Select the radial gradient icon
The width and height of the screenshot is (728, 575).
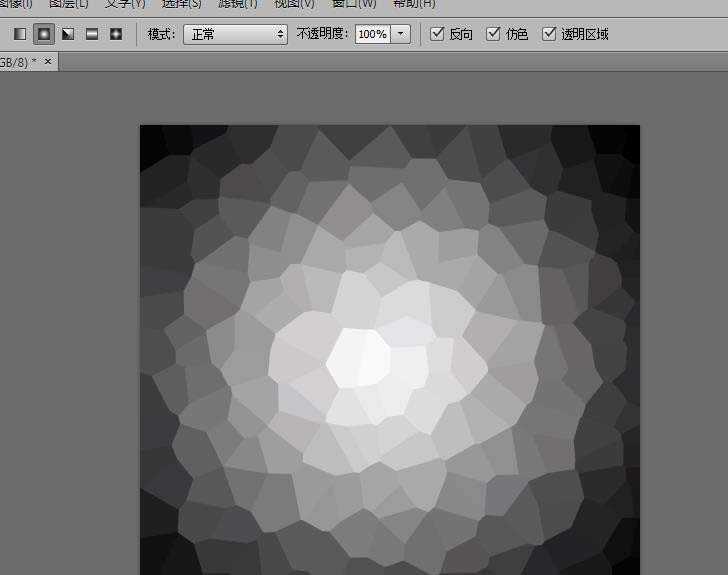44,34
